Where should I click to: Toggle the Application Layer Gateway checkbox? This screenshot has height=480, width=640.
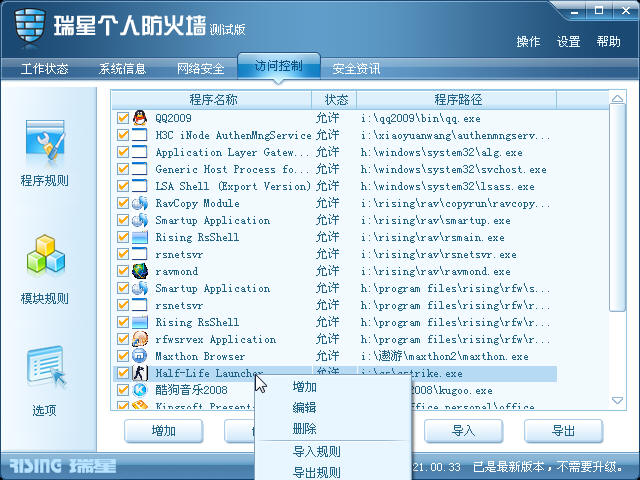tap(123, 152)
